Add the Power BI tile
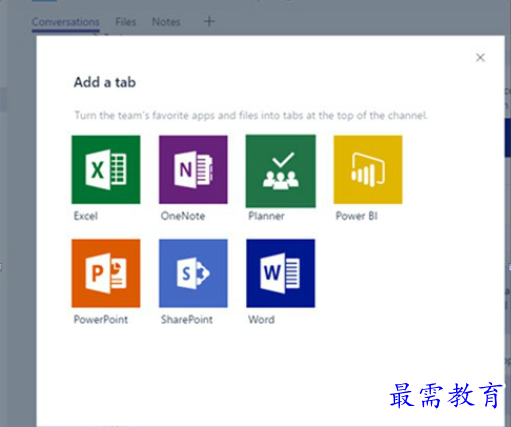The image size is (511, 427). tap(368, 170)
